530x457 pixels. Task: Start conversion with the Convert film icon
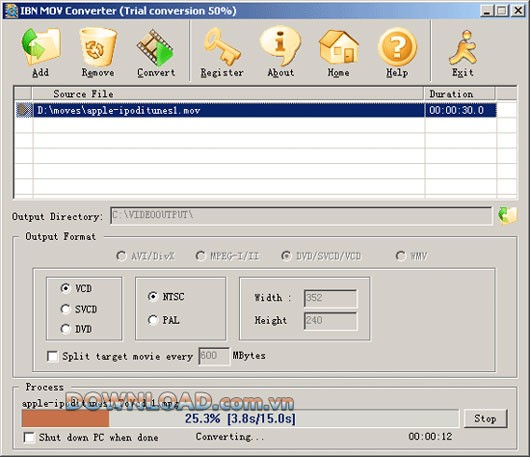tap(155, 47)
